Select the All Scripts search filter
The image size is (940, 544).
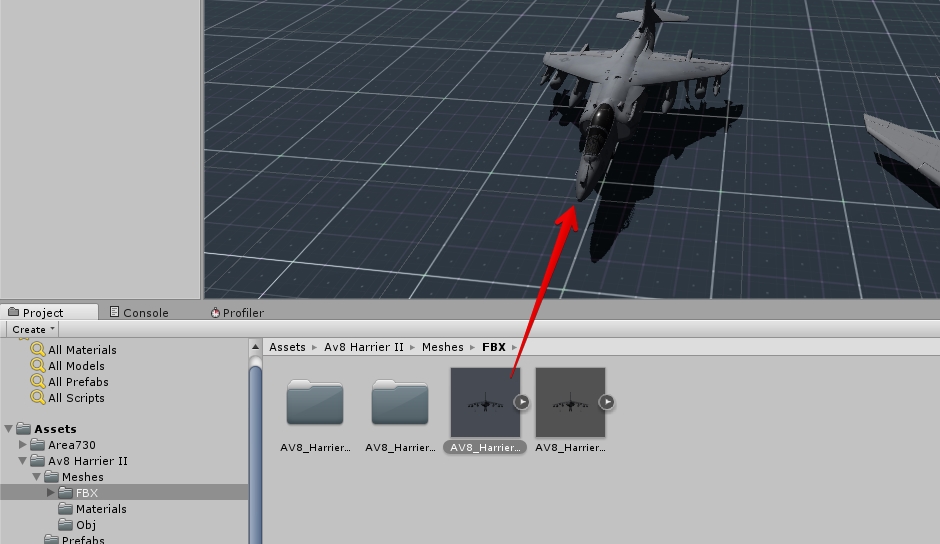pos(76,398)
